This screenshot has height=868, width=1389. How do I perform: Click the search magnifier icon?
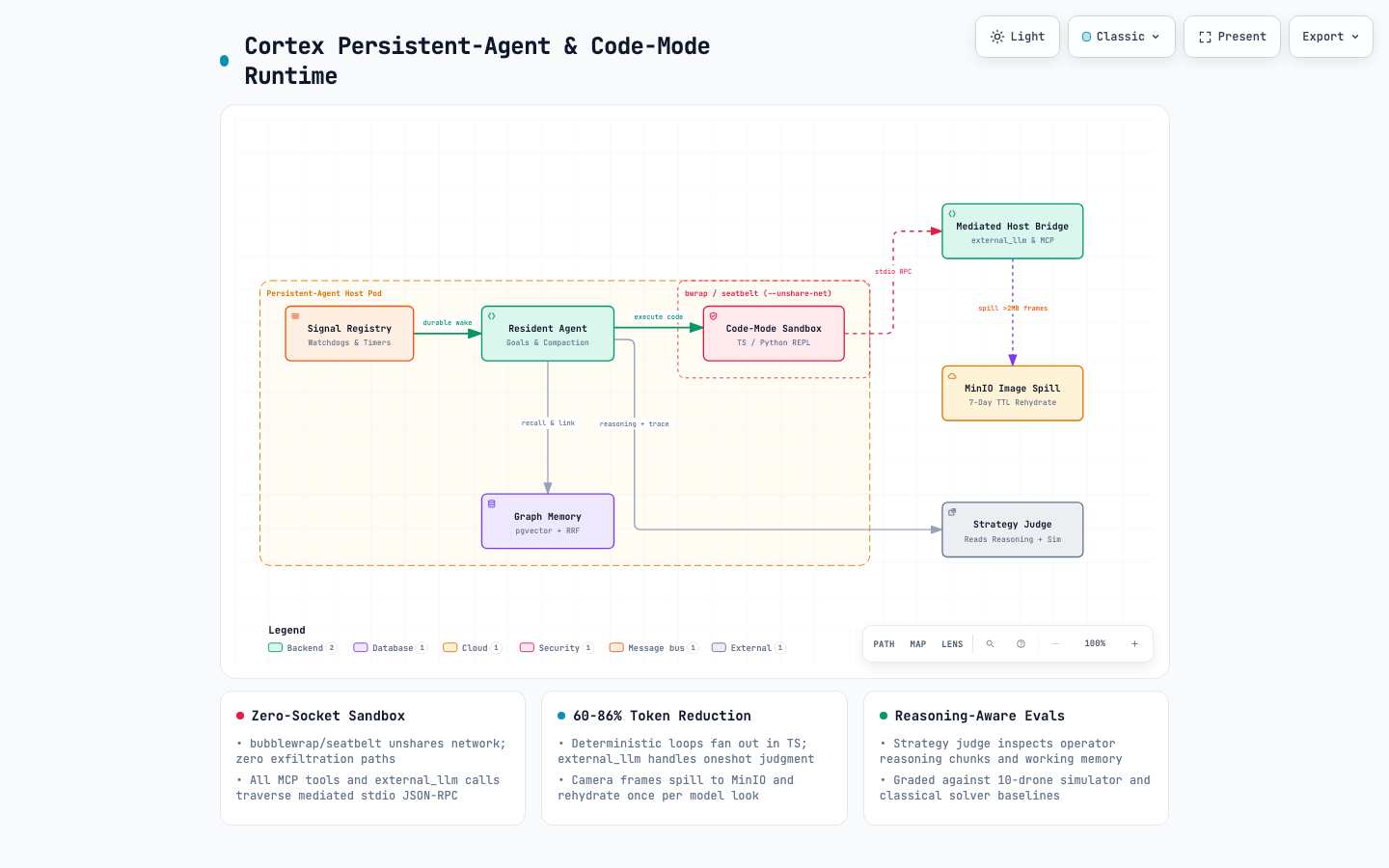point(990,644)
